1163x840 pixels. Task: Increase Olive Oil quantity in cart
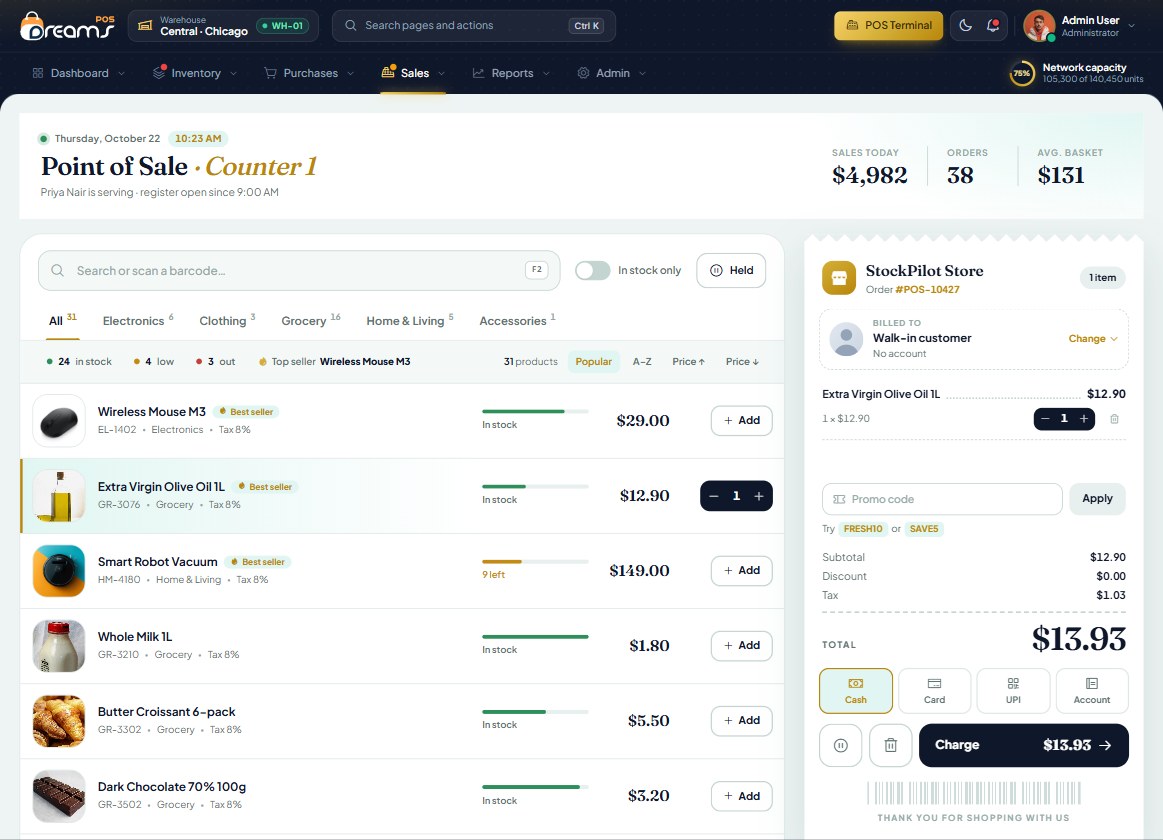click(1084, 419)
